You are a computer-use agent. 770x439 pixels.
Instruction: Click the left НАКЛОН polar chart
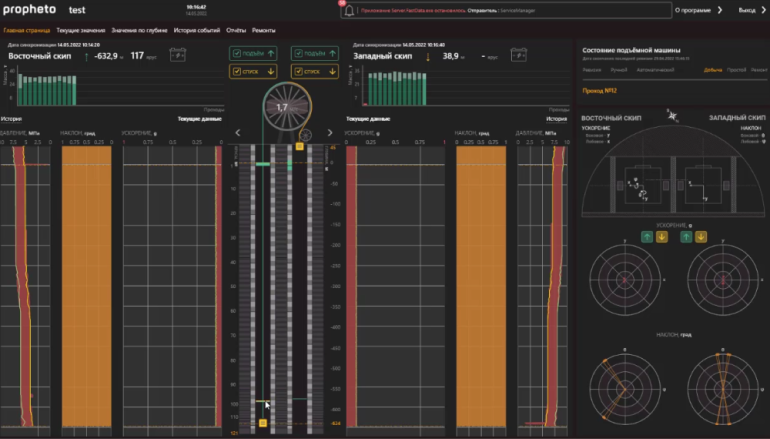(625, 389)
